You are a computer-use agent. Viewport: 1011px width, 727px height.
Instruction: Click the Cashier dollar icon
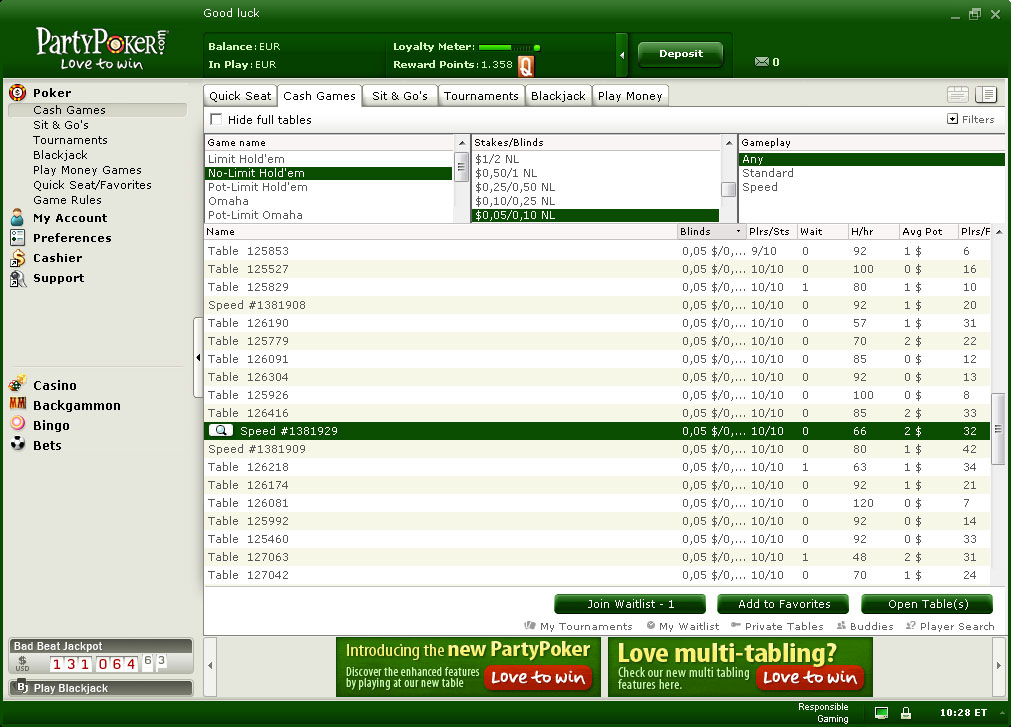(17, 257)
